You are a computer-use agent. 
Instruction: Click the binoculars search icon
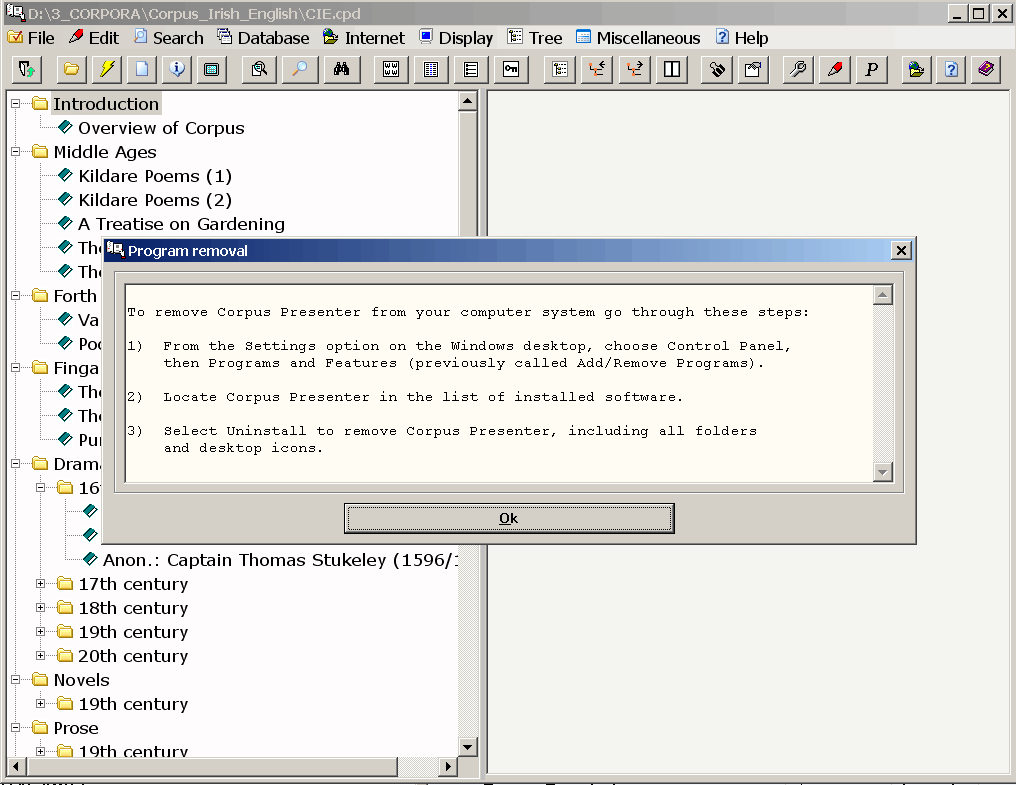(340, 69)
